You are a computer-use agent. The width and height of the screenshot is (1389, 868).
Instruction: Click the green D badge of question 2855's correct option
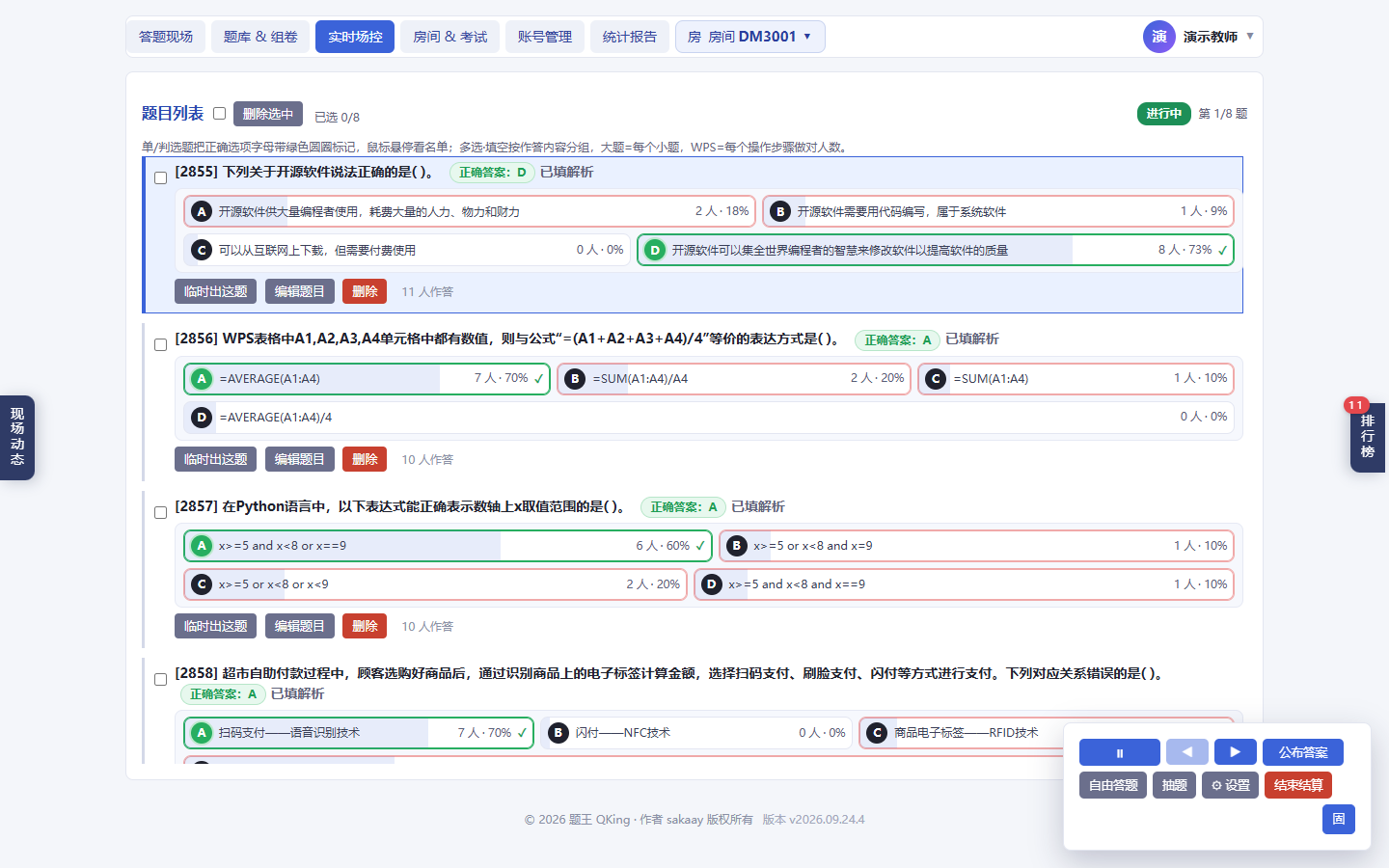click(x=655, y=250)
